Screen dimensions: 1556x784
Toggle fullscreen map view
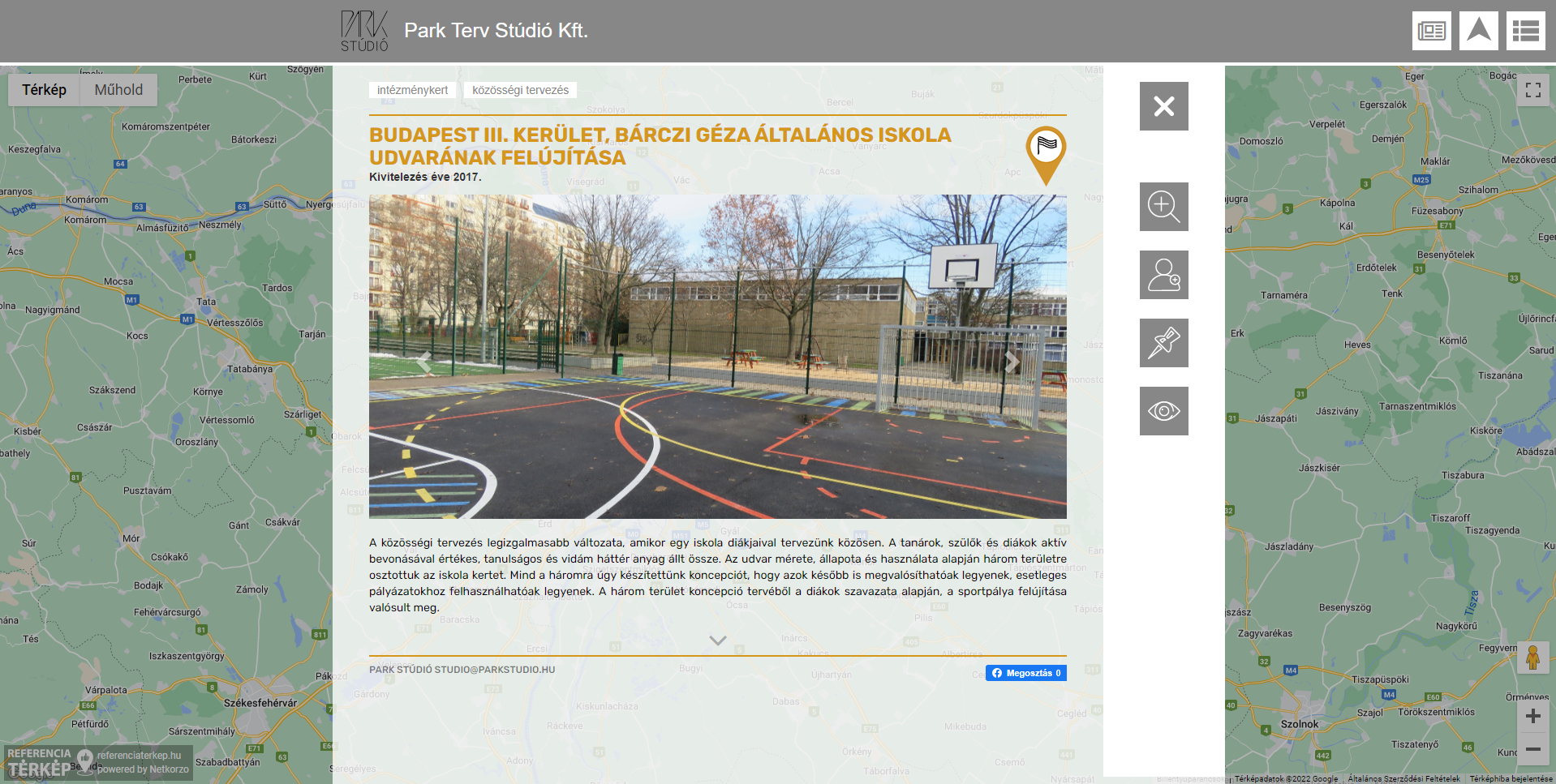click(x=1532, y=90)
